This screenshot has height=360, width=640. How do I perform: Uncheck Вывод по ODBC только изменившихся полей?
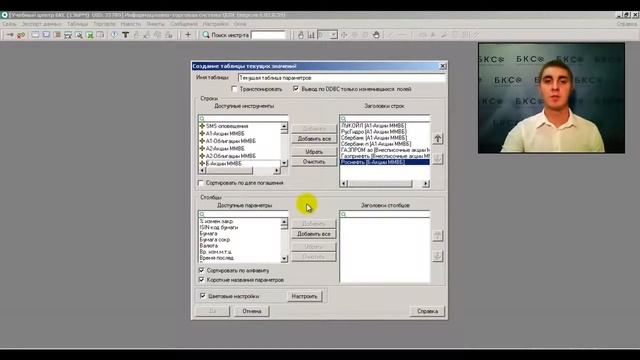pyautogui.click(x=296, y=89)
